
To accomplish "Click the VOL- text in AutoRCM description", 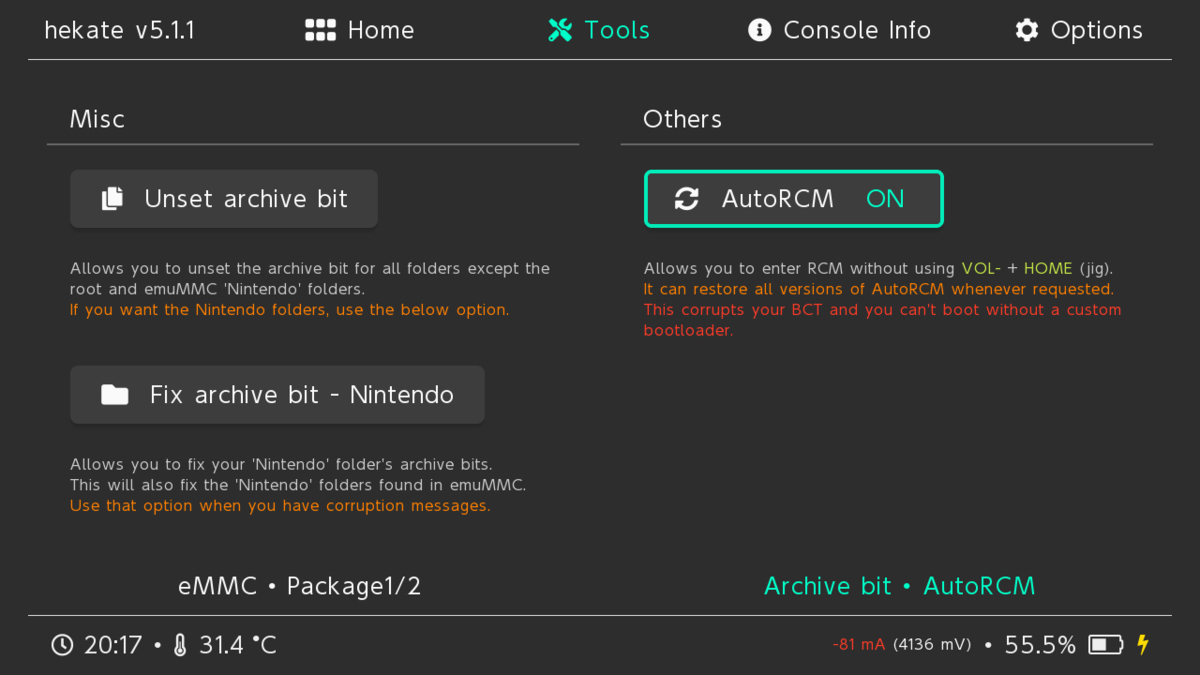I will click(981, 269).
